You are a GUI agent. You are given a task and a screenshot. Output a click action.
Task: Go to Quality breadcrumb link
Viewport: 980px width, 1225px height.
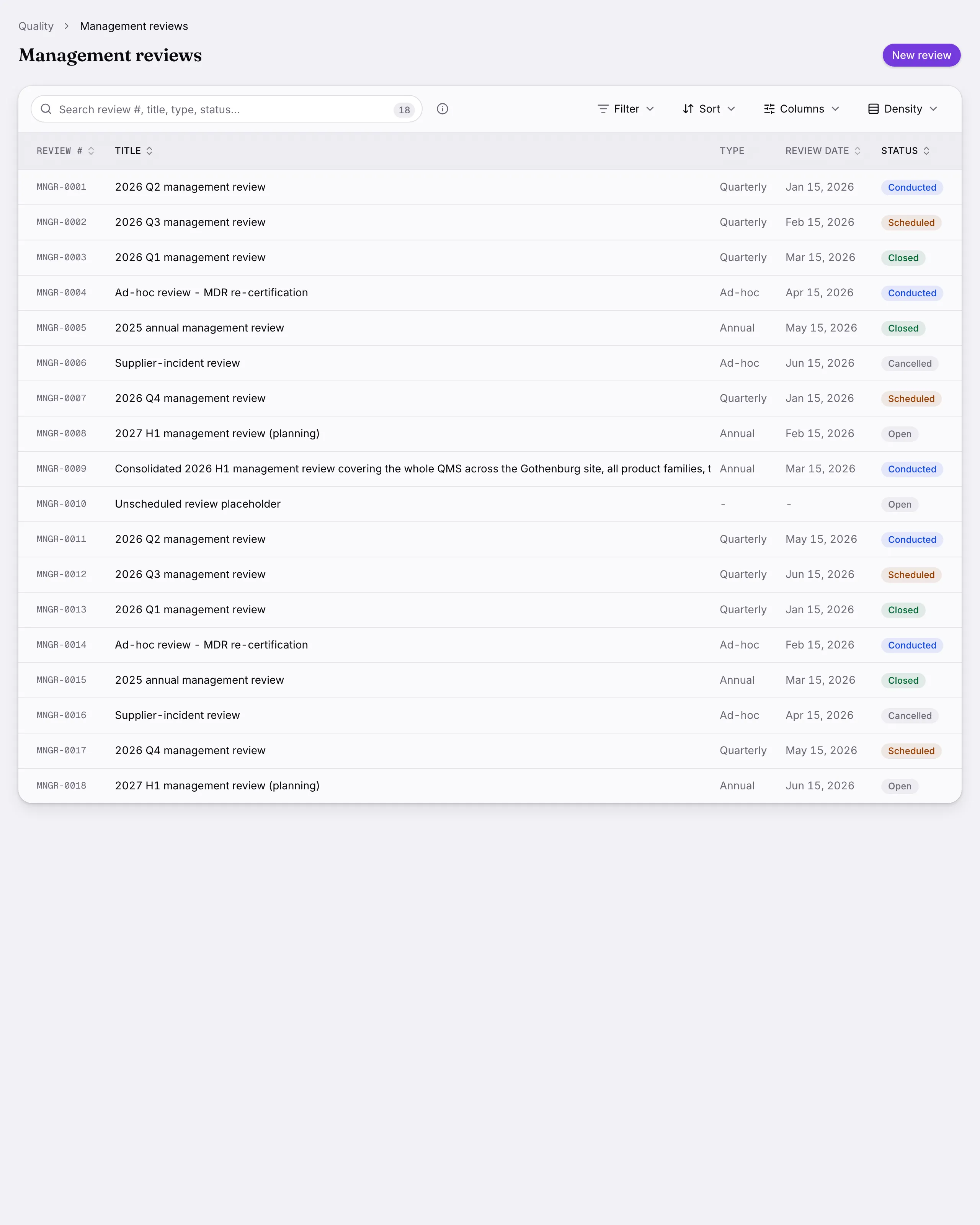[x=36, y=26]
